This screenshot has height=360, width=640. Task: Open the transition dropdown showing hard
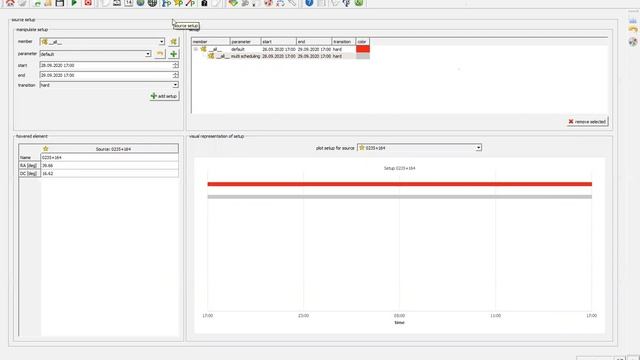point(109,85)
